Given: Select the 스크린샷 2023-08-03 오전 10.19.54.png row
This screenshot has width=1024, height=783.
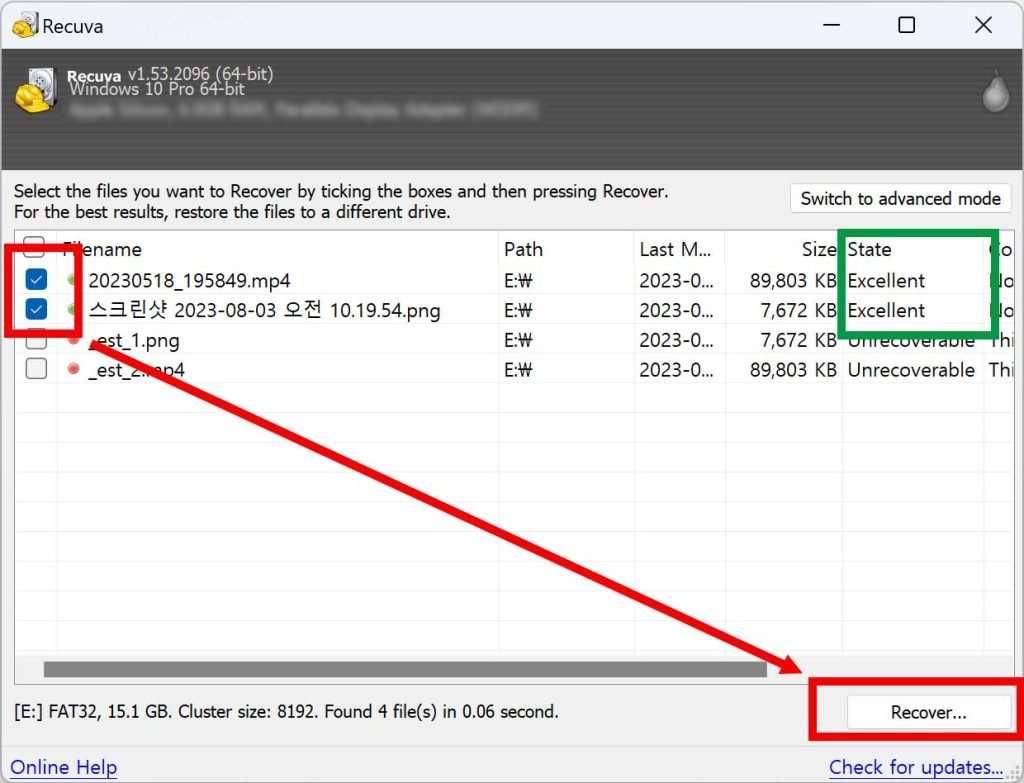Looking at the screenshot, I should click(515, 310).
